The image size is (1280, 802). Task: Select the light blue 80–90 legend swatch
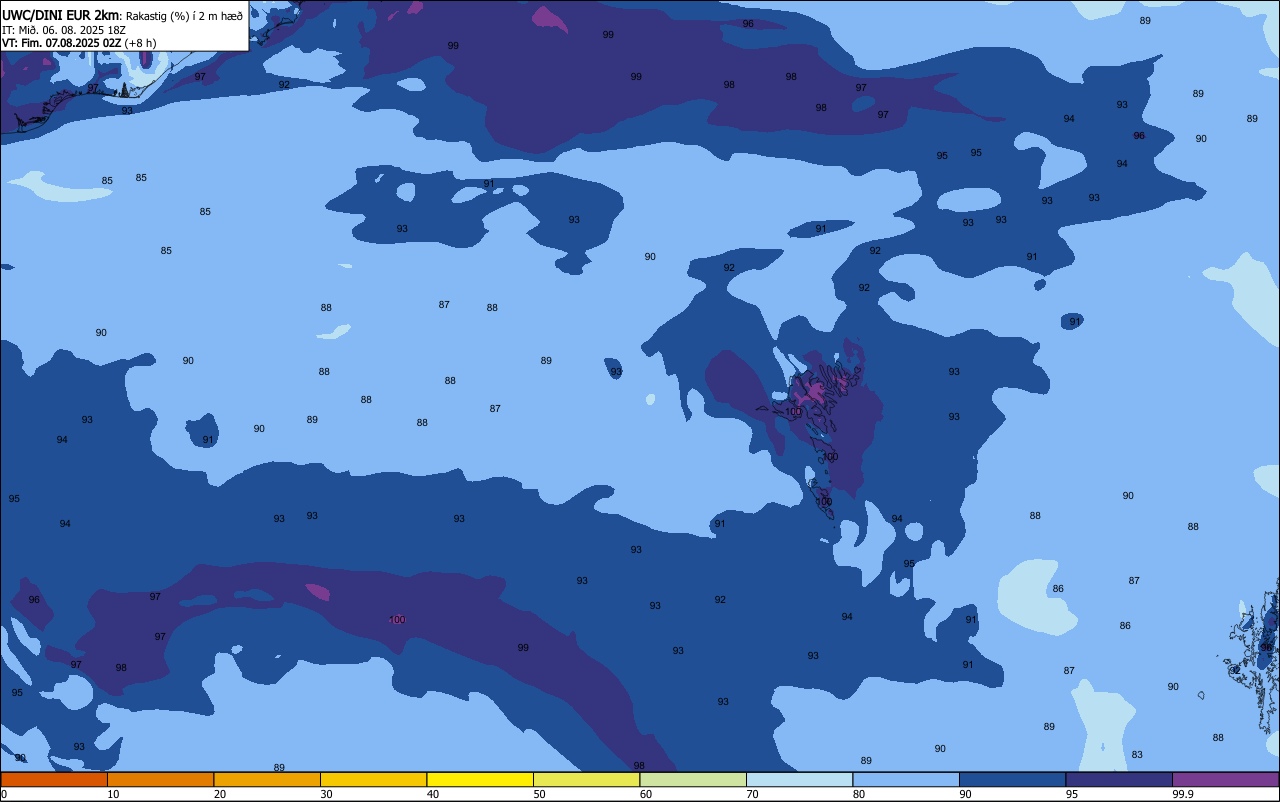pyautogui.click(x=906, y=779)
